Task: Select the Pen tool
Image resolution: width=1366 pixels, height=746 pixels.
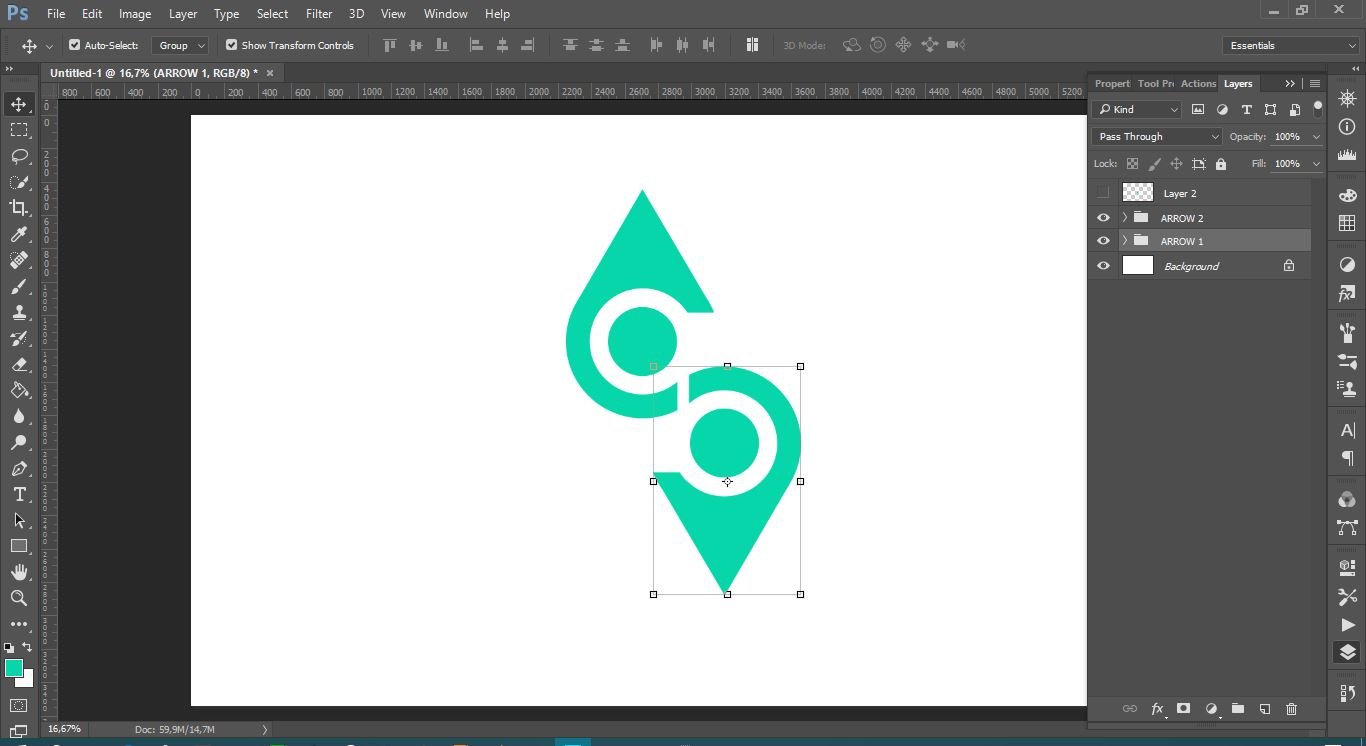Action: click(x=19, y=469)
